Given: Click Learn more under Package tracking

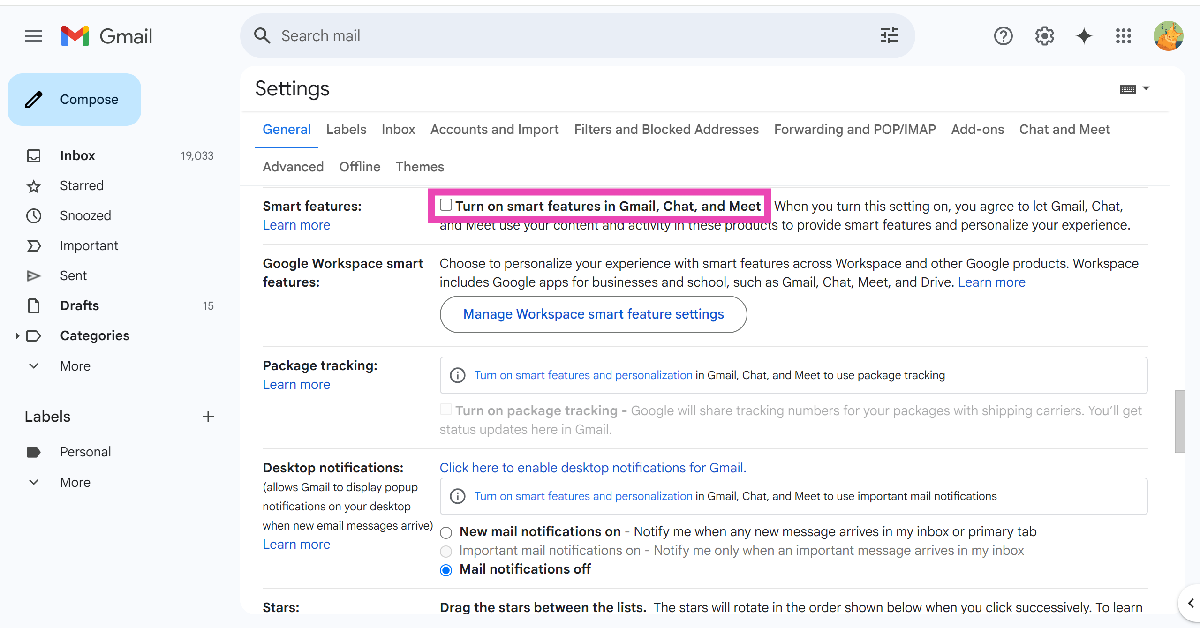Looking at the screenshot, I should [297, 385].
